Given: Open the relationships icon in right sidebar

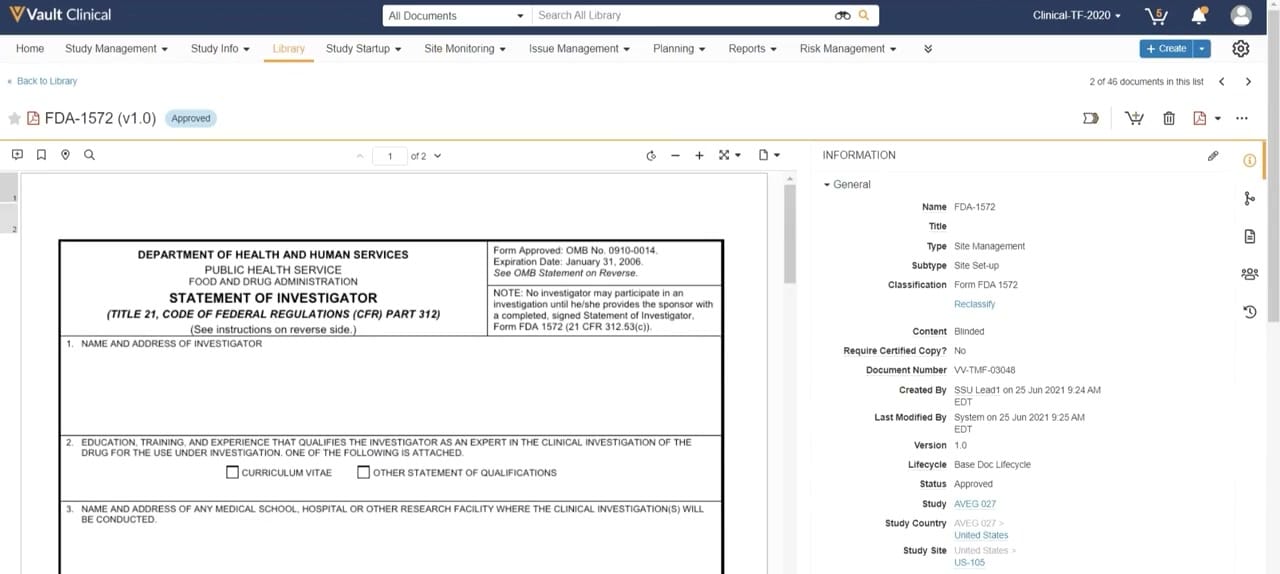Looking at the screenshot, I should click(x=1249, y=199).
